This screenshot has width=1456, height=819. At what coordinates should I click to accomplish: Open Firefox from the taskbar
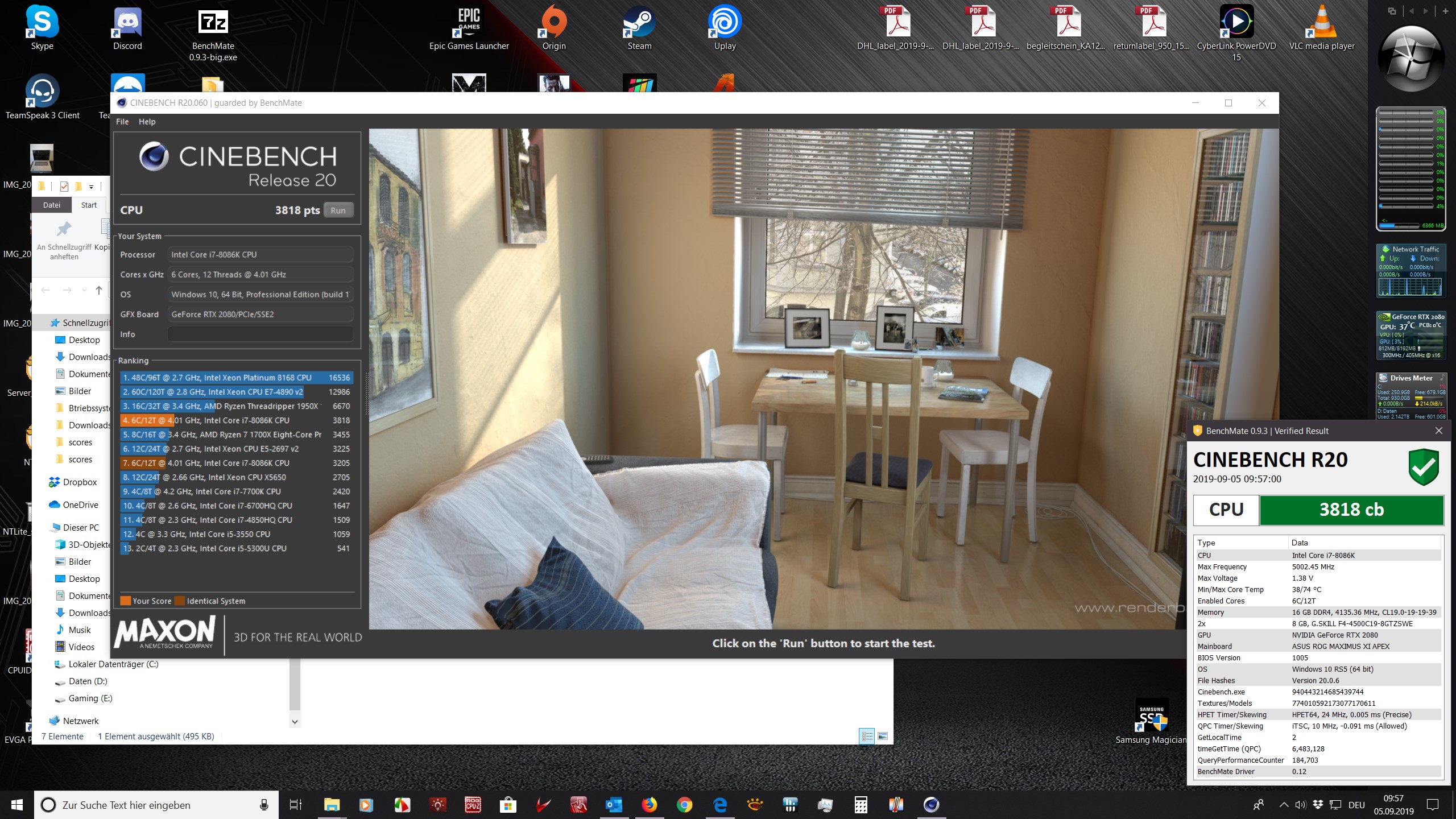tap(649, 805)
